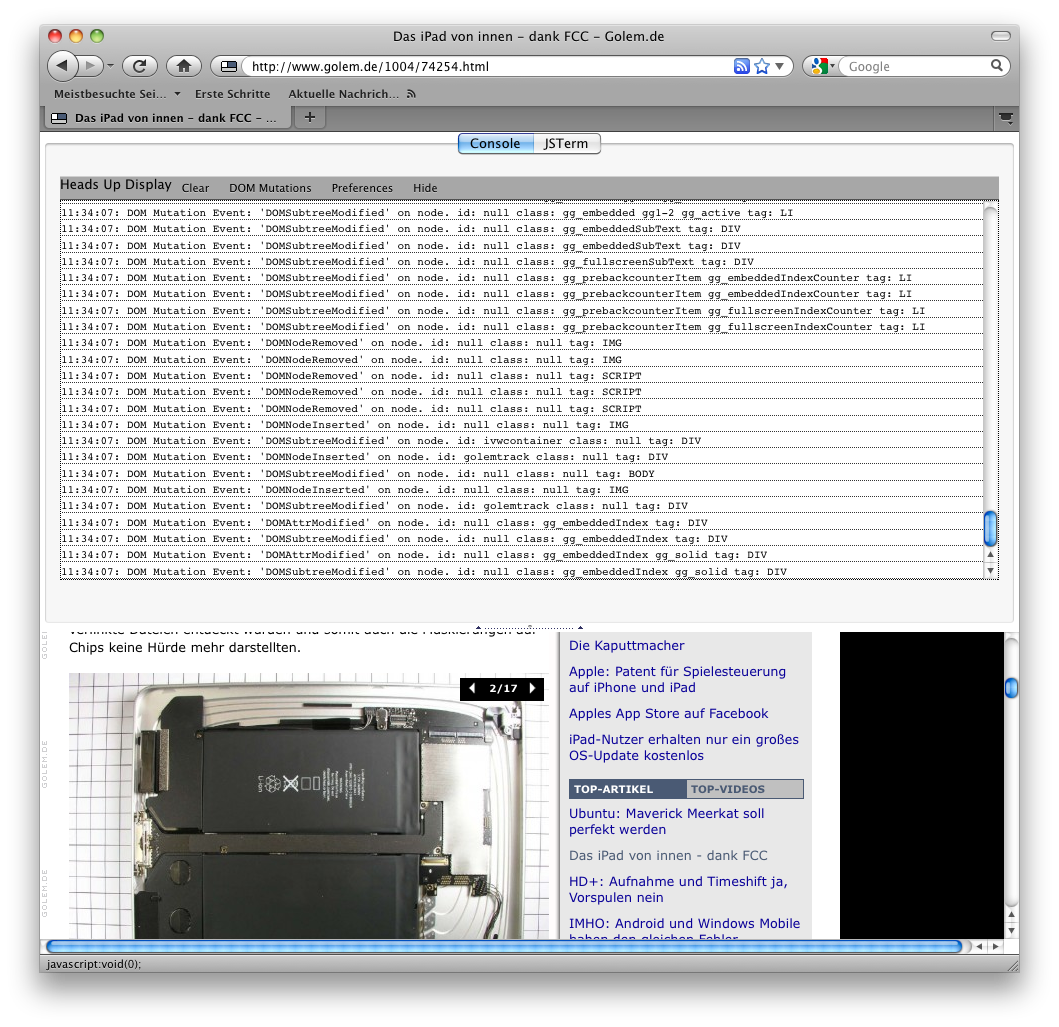Open the Google search engine selector

(x=823, y=66)
